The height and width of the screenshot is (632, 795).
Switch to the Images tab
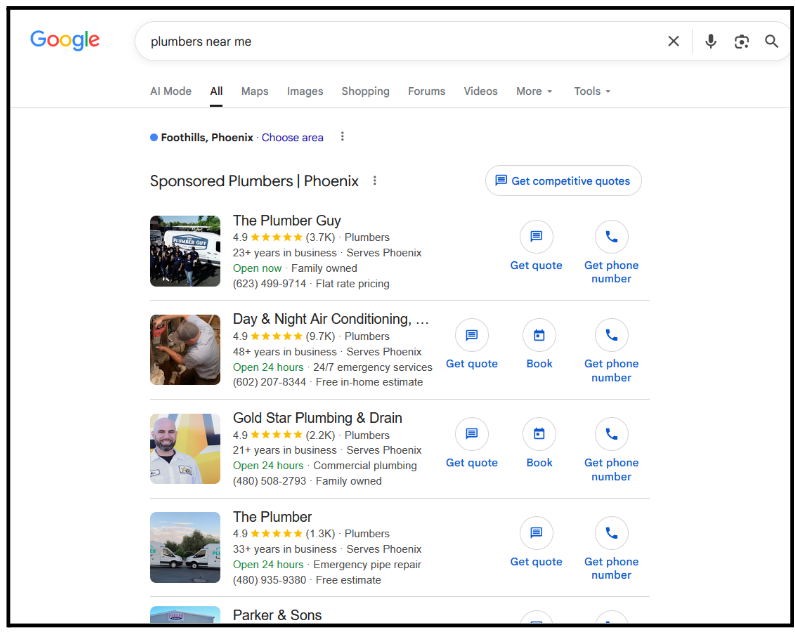[305, 91]
